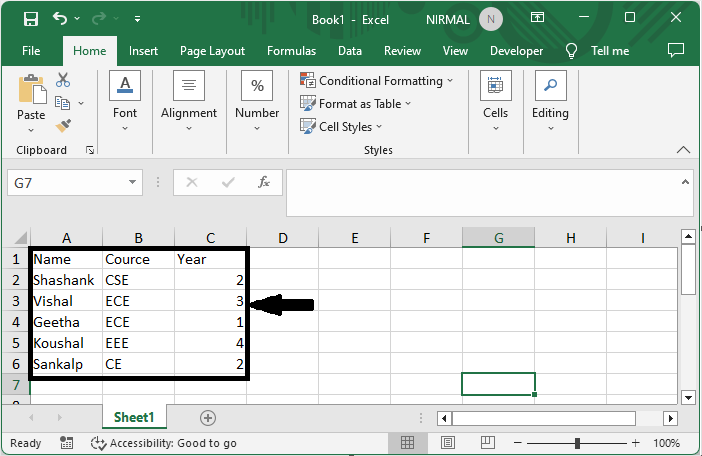Open the Name Box dropdown arrow
Viewport: 702px width, 456px height.
(132, 182)
